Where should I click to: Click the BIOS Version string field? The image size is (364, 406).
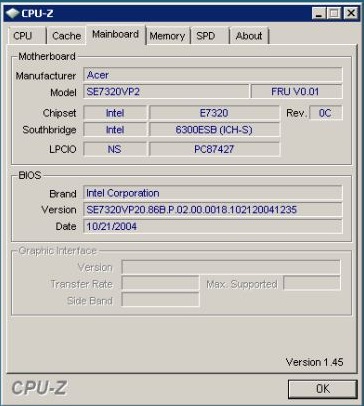[x=213, y=210]
